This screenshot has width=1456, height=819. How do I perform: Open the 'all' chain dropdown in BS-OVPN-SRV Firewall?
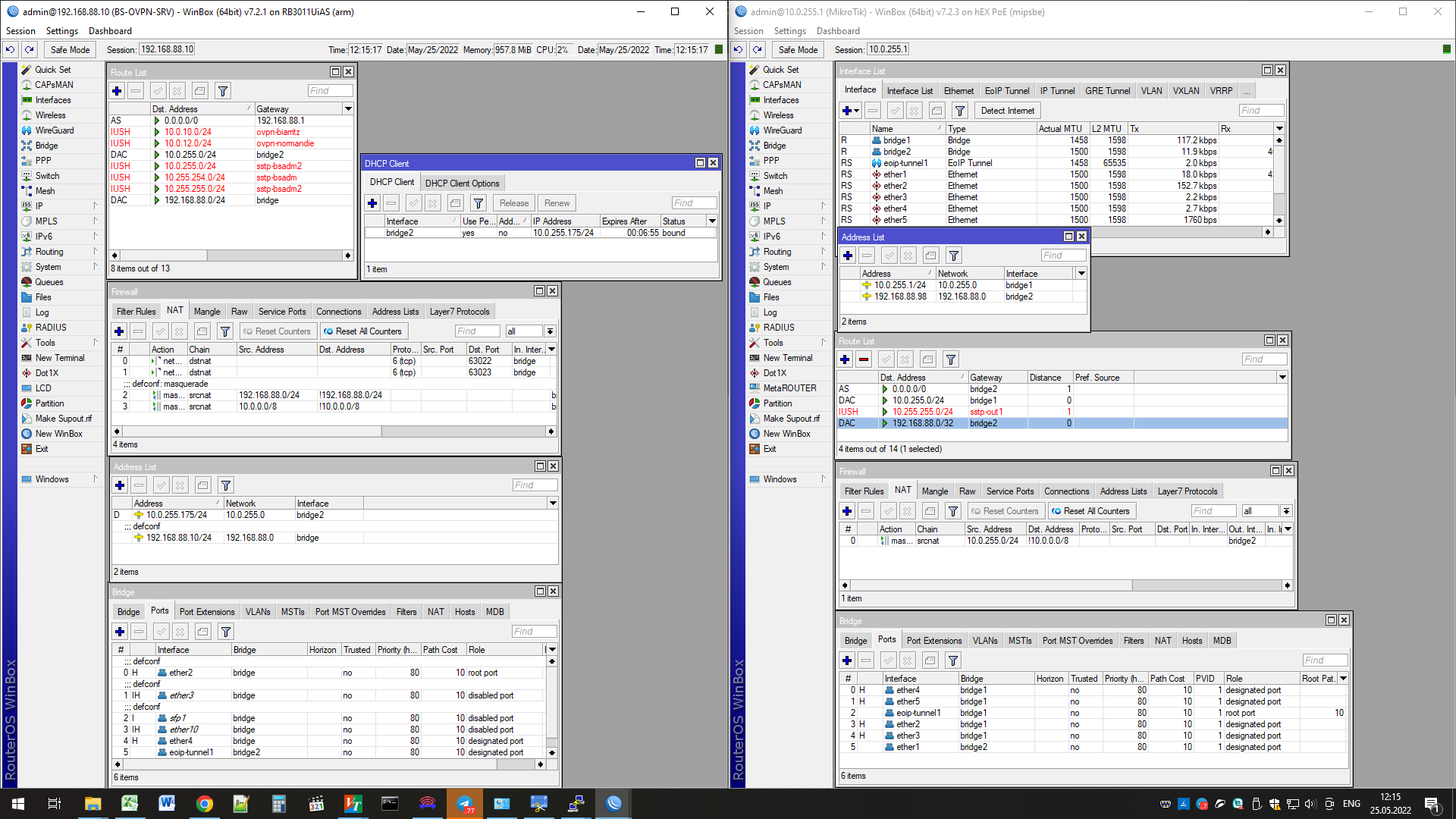coord(550,331)
